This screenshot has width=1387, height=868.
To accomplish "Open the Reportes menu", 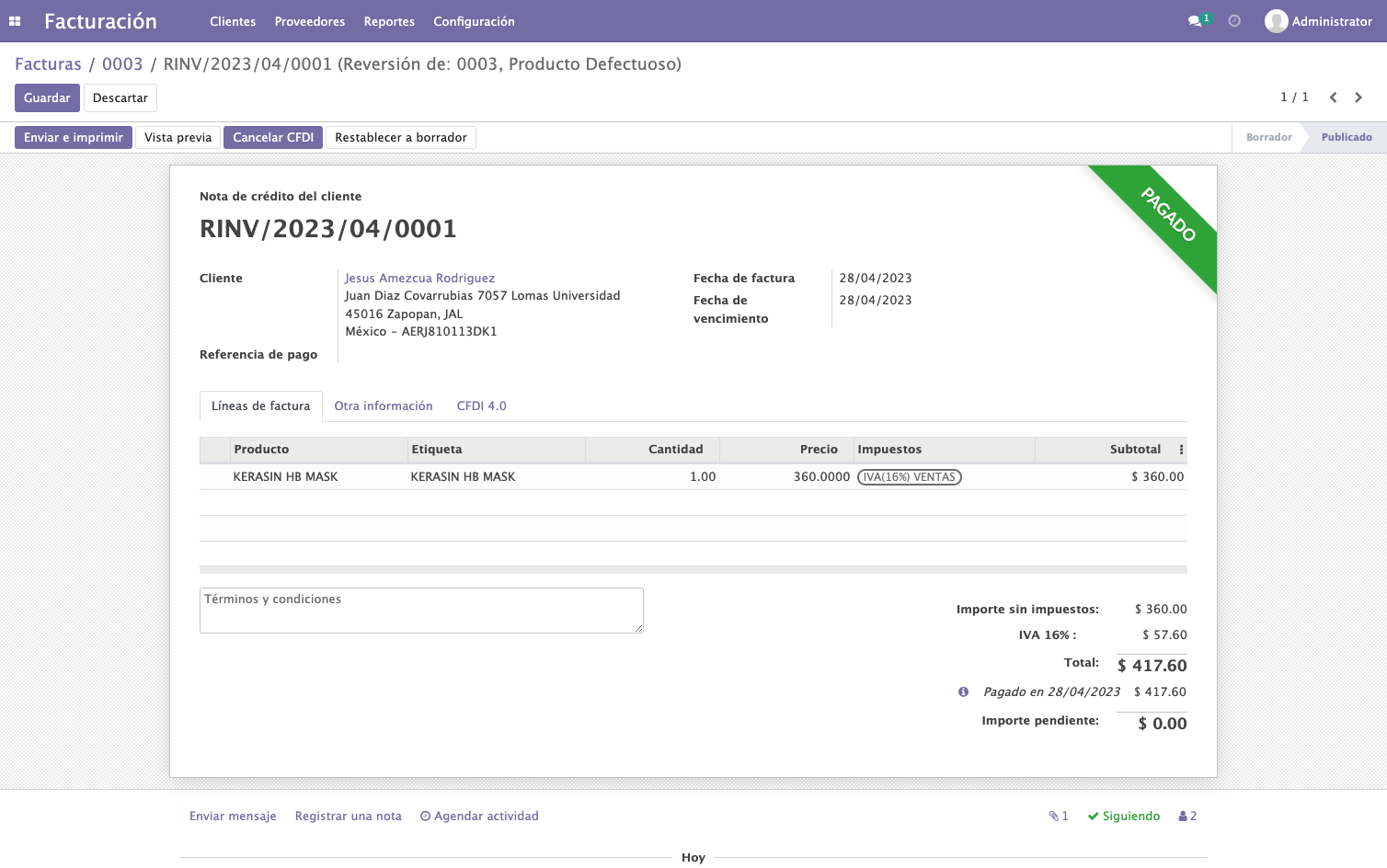I will (389, 21).
